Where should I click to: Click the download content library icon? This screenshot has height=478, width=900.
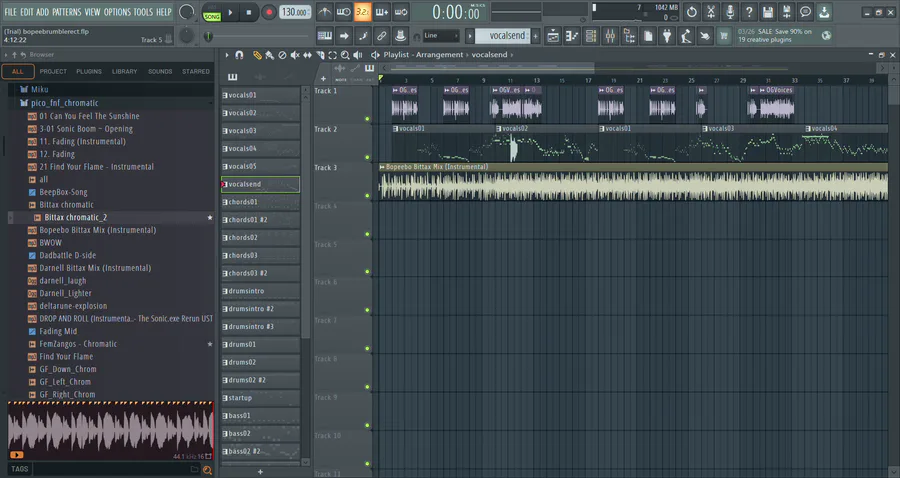pos(824,11)
